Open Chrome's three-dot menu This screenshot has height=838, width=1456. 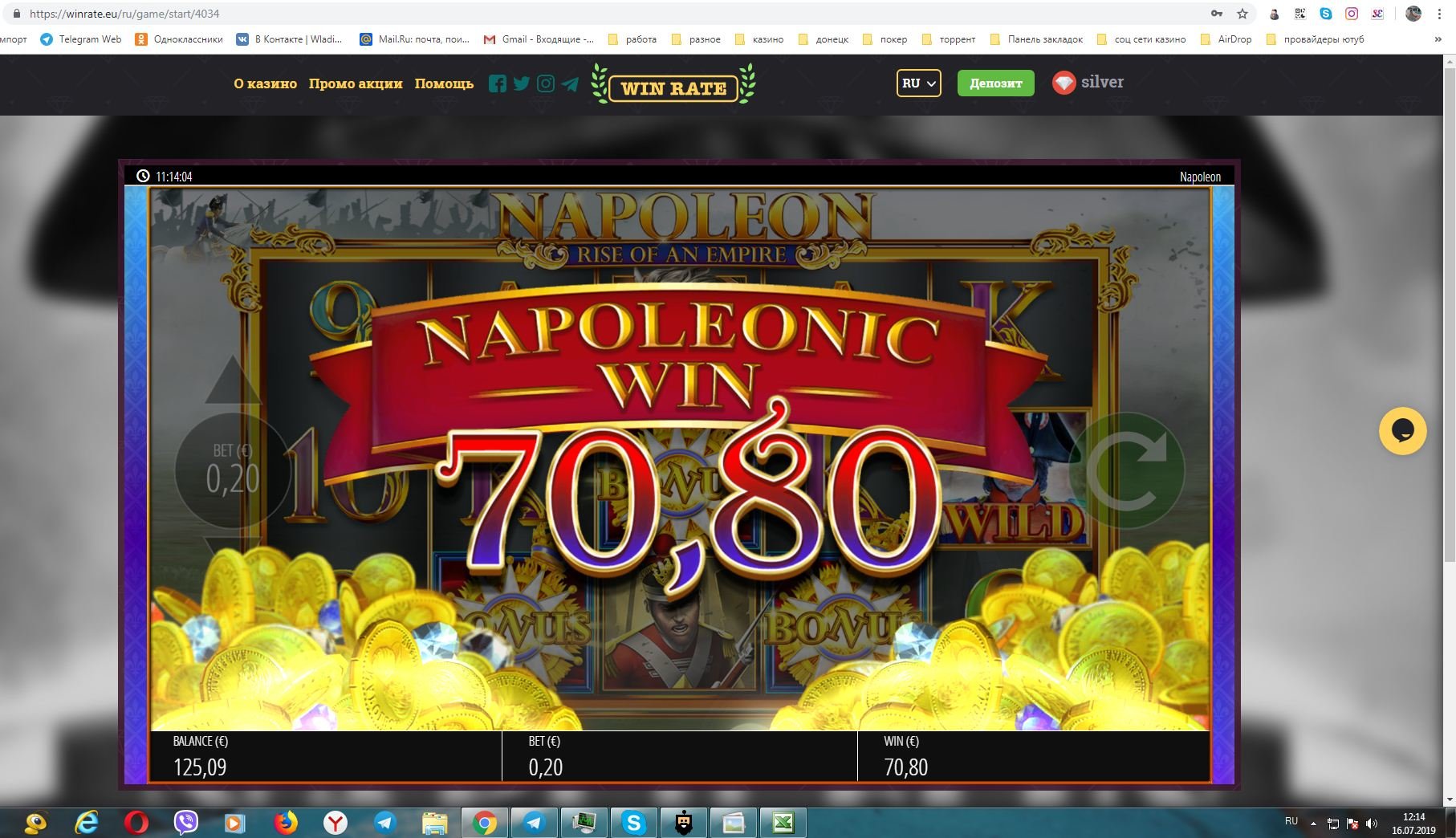(1442, 14)
